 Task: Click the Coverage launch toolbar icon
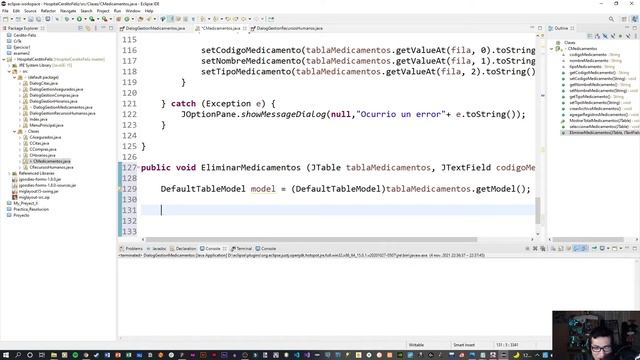tap(92, 19)
